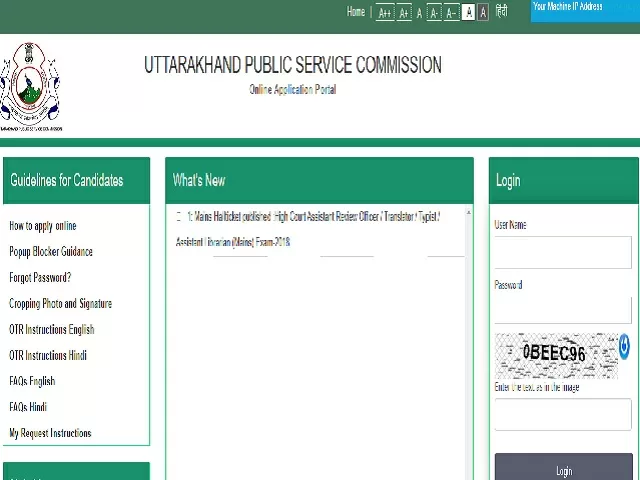Click the Uttarakhand Public Service Commission emblem logo
Viewport: 640px width, 480px height.
(x=31, y=87)
